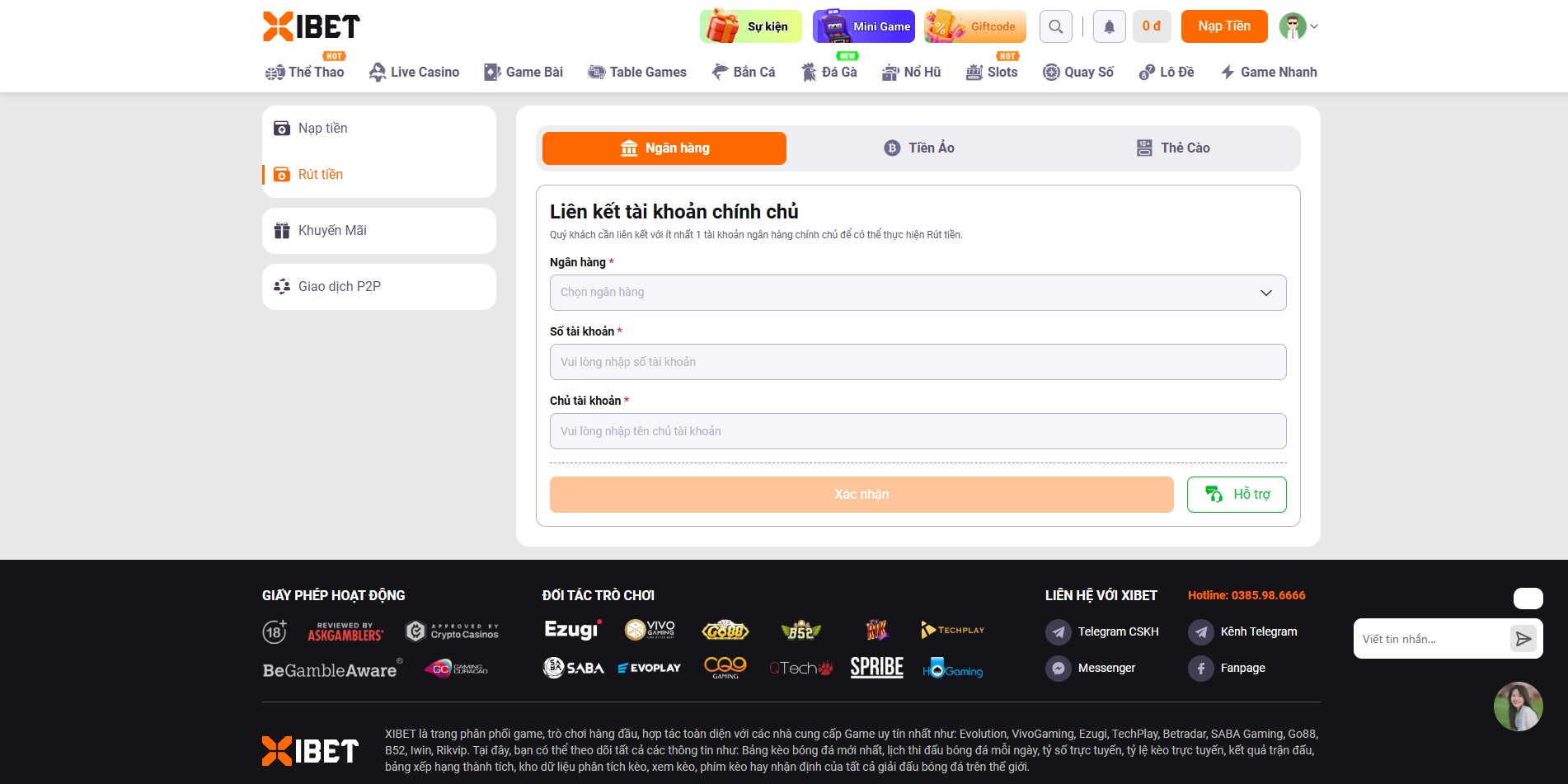The width and height of the screenshot is (1568, 784).
Task: Open the notification bell
Action: [1109, 26]
